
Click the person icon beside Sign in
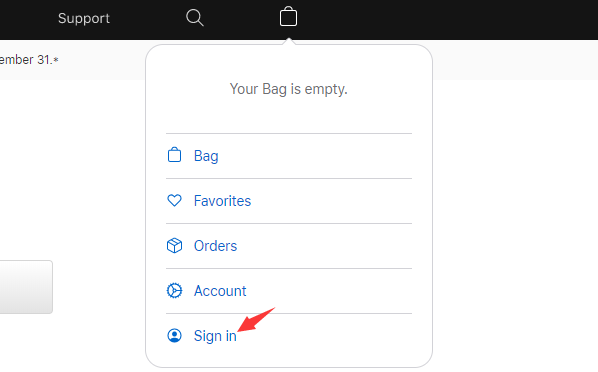coord(174,335)
